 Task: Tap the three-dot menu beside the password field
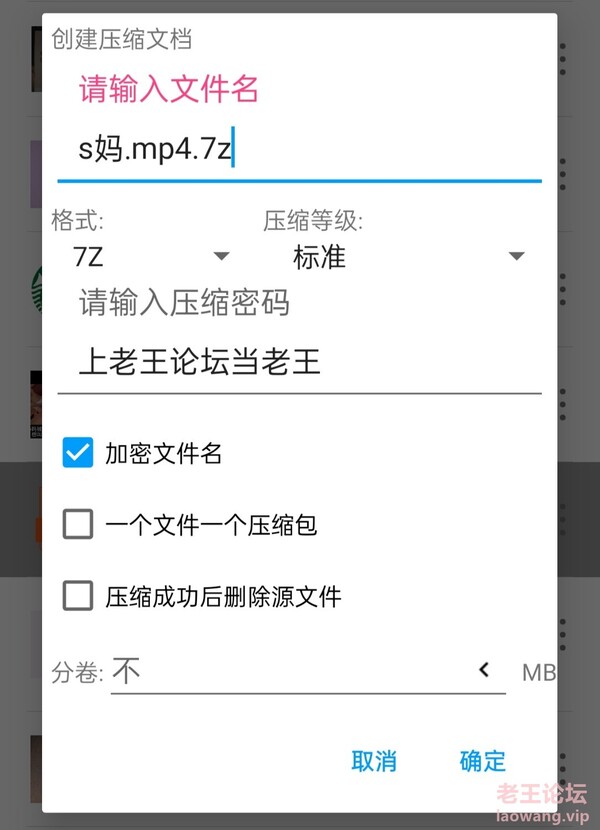tap(563, 404)
